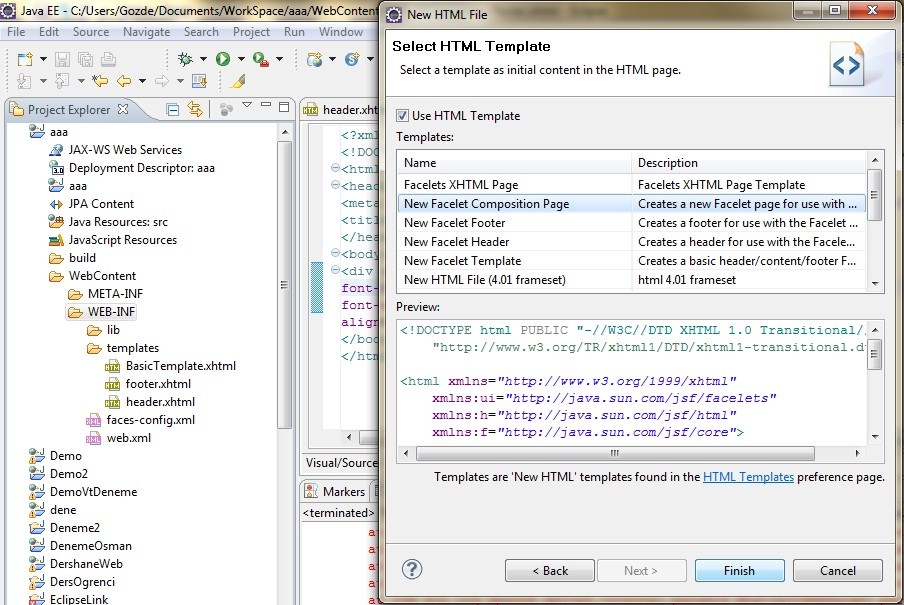
Task: Open the Debug dropdown arrow
Action: (x=203, y=59)
